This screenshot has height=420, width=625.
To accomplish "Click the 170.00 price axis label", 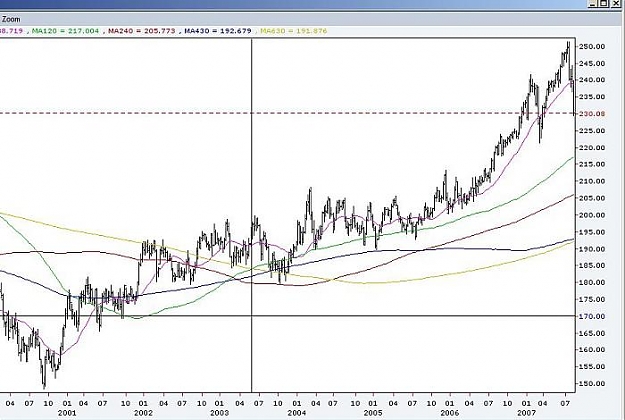I will (x=592, y=316).
